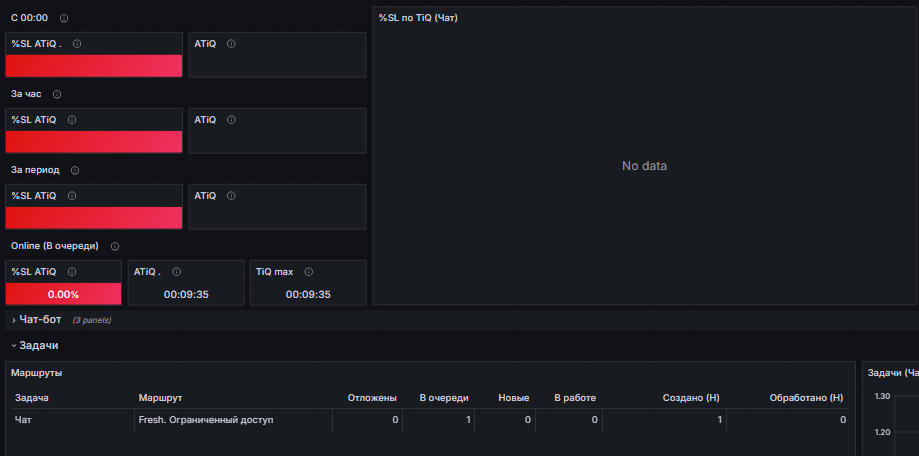
Task: Click 'Fresh. Ограниченный доступ' table cell
Action: tap(206, 420)
